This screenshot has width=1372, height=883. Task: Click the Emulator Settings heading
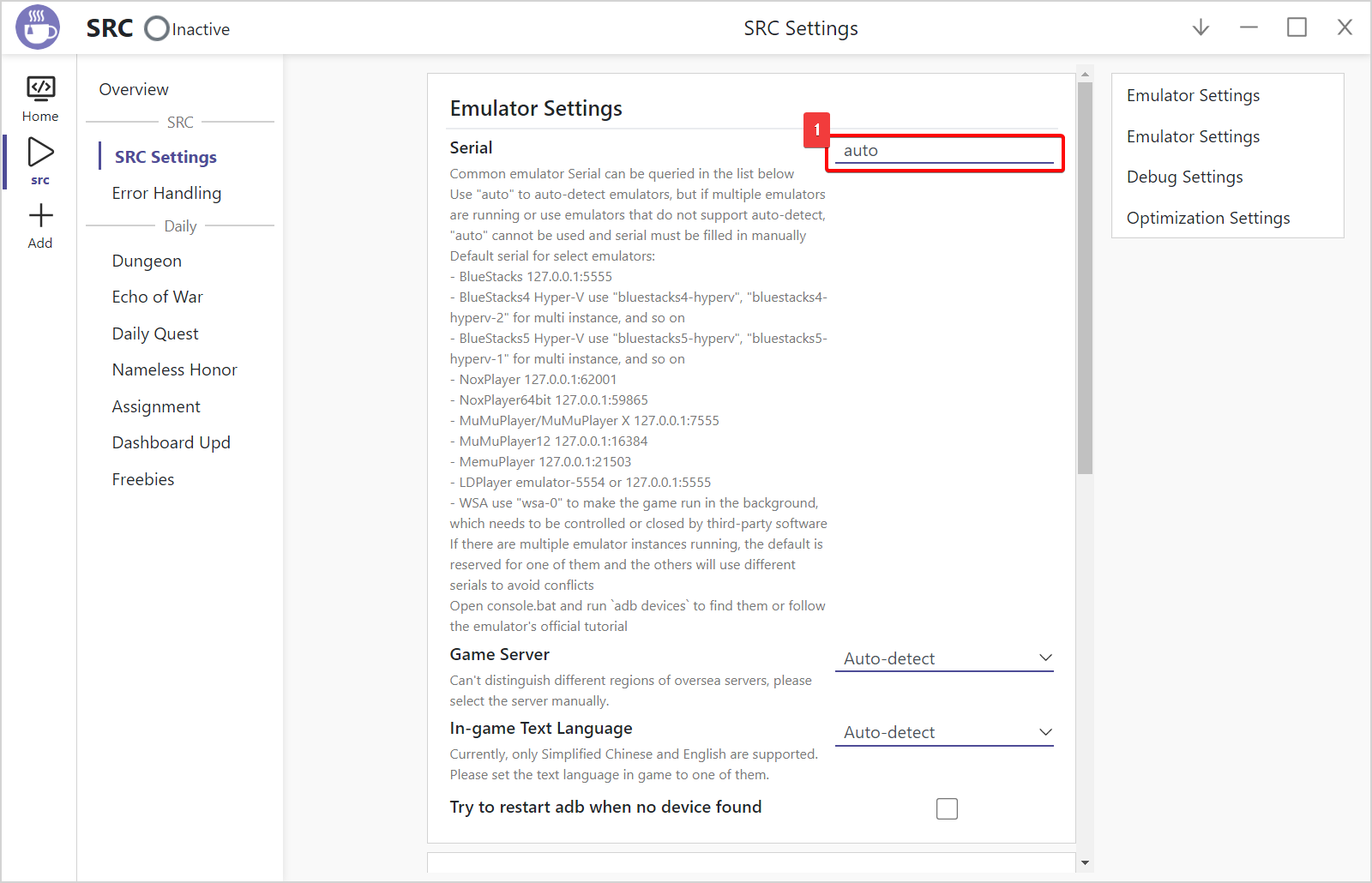click(536, 108)
